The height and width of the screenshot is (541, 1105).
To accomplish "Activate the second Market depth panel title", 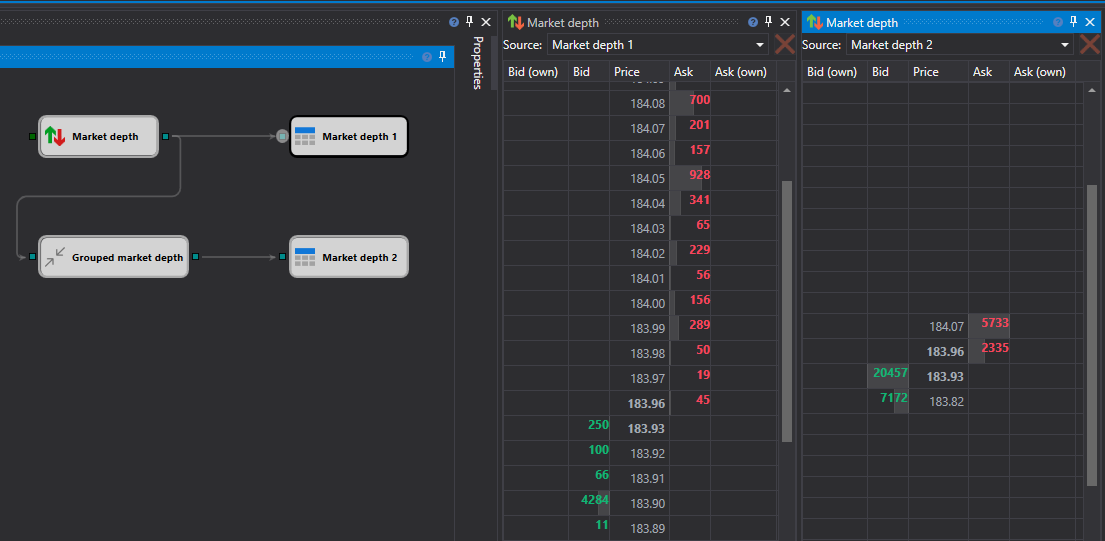I will click(862, 23).
